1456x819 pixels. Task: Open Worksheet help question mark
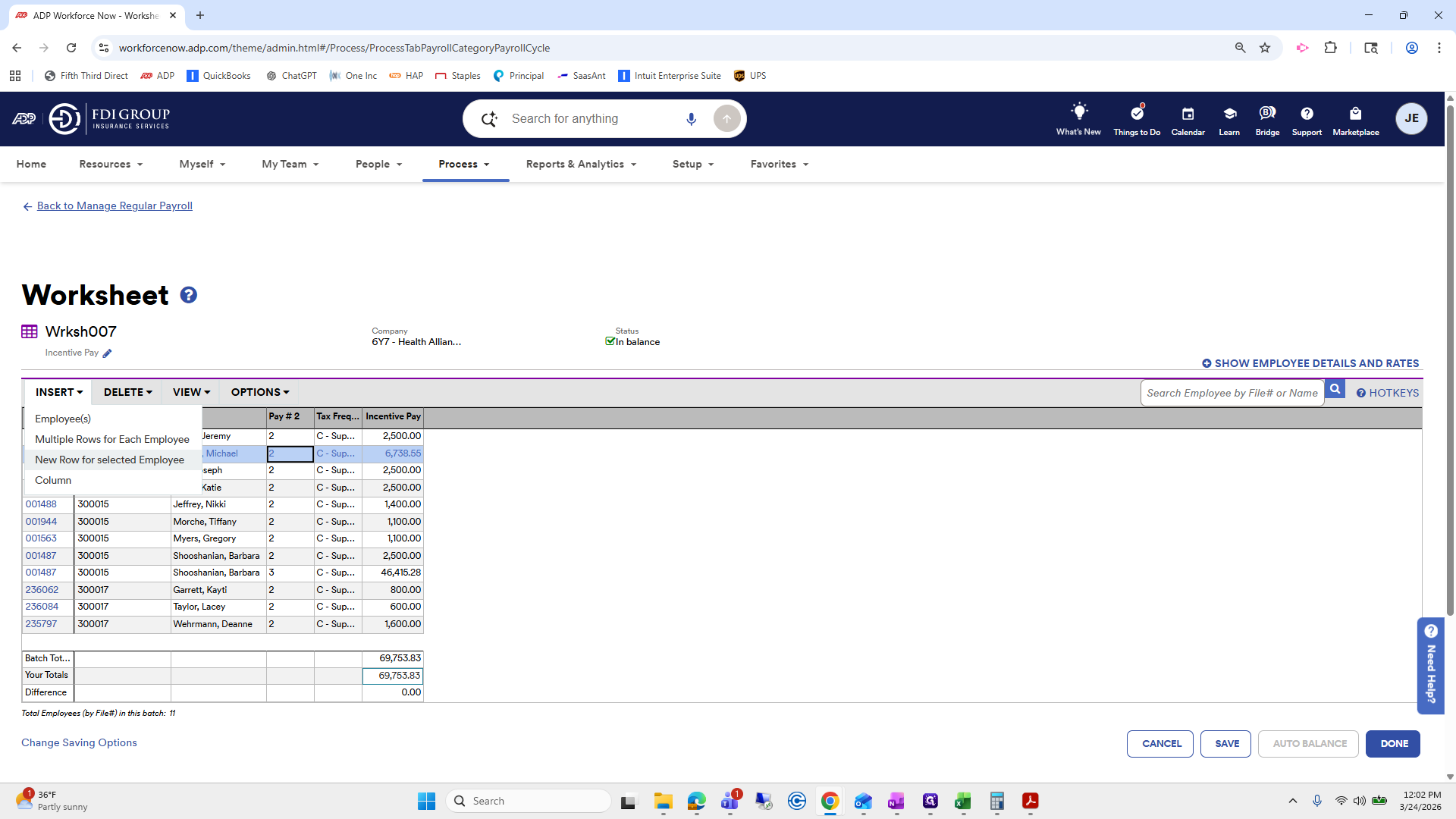click(x=188, y=294)
